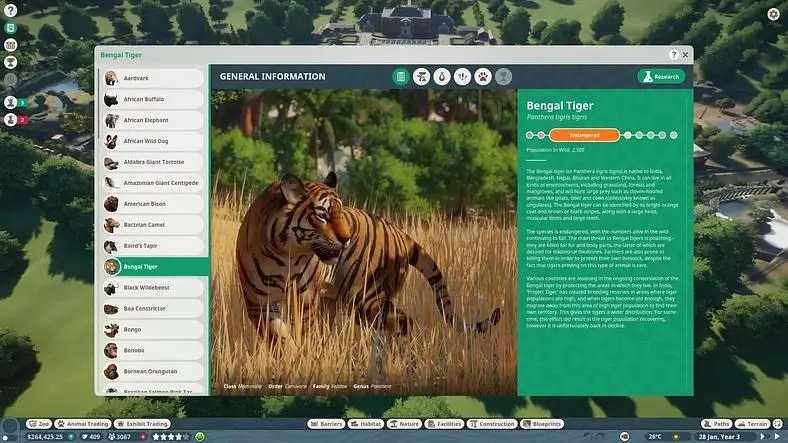Image resolution: width=788 pixels, height=443 pixels.
Task: Open the Nature build menu
Action: tap(405, 424)
